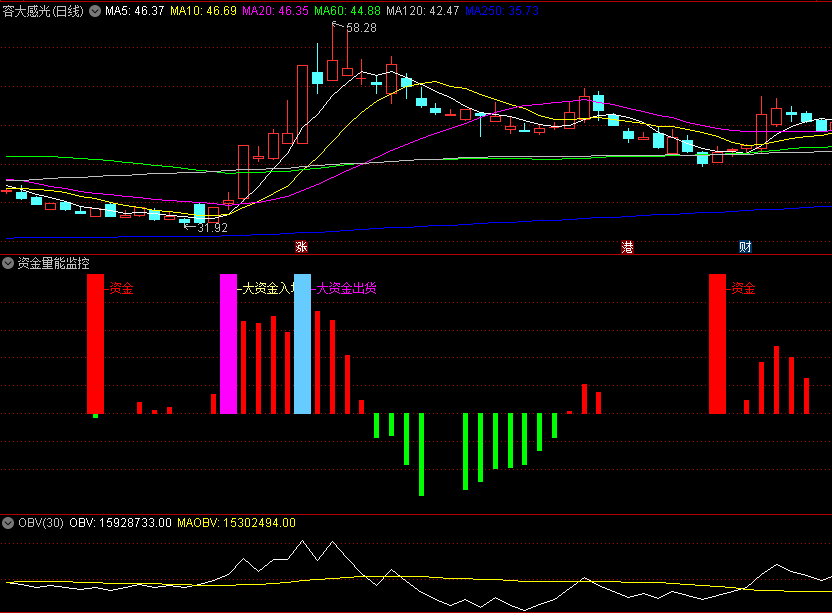This screenshot has width=832, height=613.
Task: Click the OBV(30) indicator name
Action: tap(41, 523)
